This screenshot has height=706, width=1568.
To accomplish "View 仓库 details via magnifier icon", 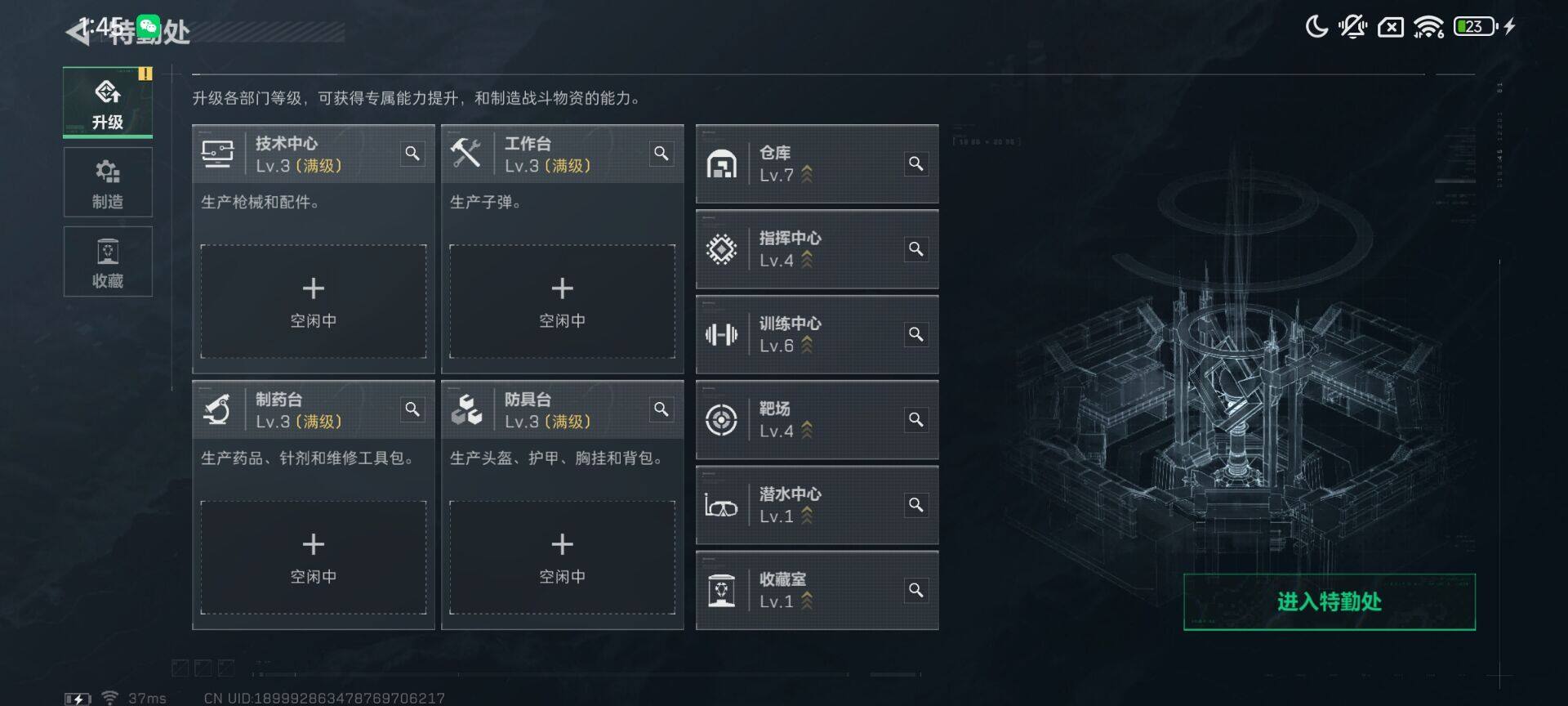I will [x=916, y=163].
